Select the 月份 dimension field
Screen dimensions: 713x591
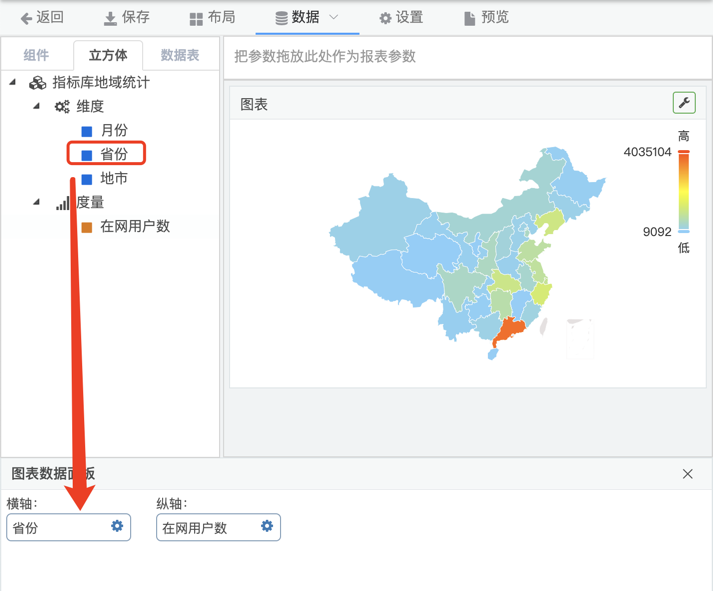(x=114, y=130)
